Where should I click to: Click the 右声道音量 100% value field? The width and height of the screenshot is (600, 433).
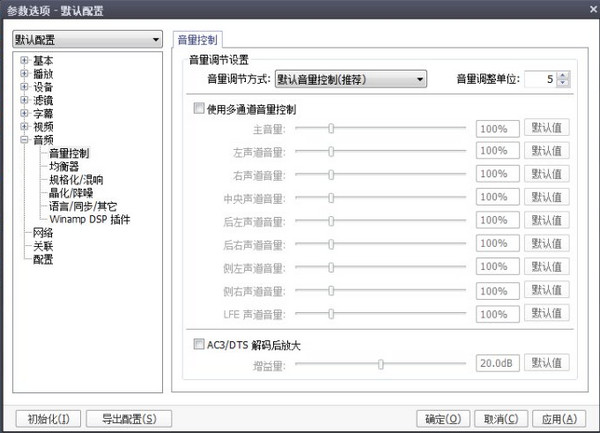(497, 174)
